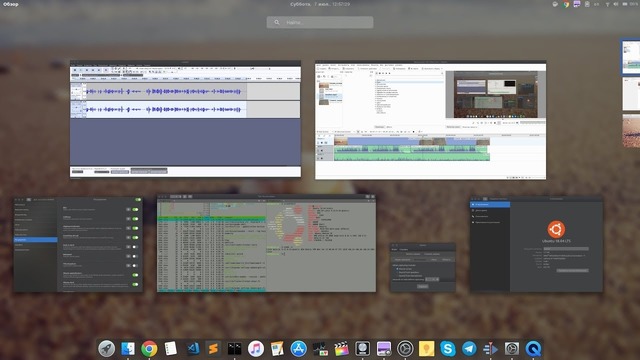The image size is (640, 360).
Task: Toggle the Ubuntu appindicators extension switch
Action: pyautogui.click(x=135, y=275)
